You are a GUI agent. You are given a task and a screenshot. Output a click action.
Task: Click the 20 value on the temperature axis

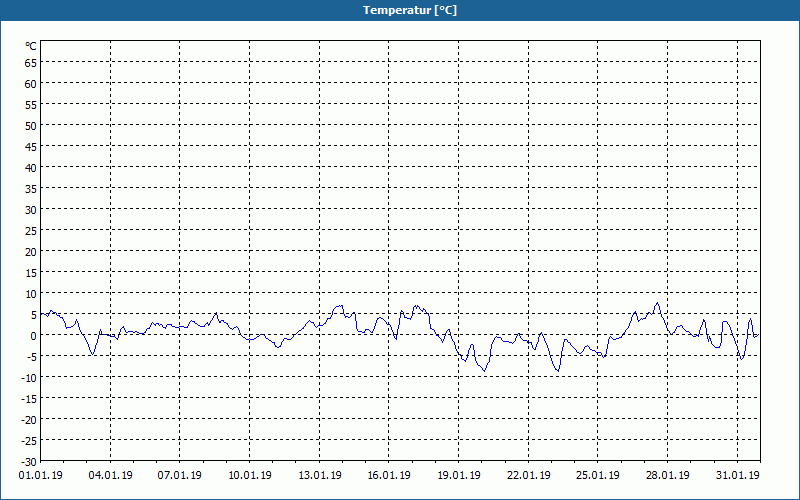[x=31, y=252]
